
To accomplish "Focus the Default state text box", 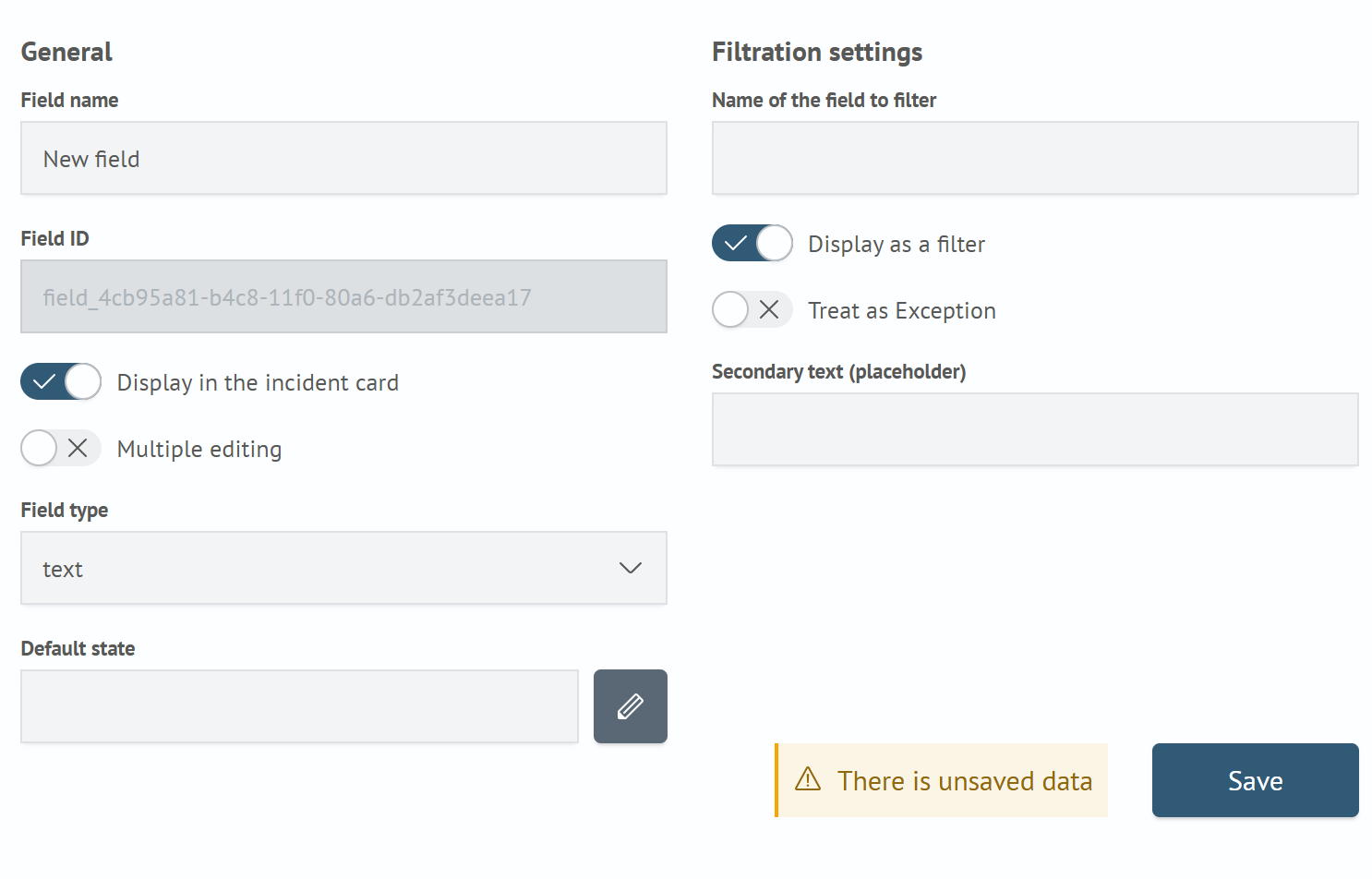I will tap(299, 706).
